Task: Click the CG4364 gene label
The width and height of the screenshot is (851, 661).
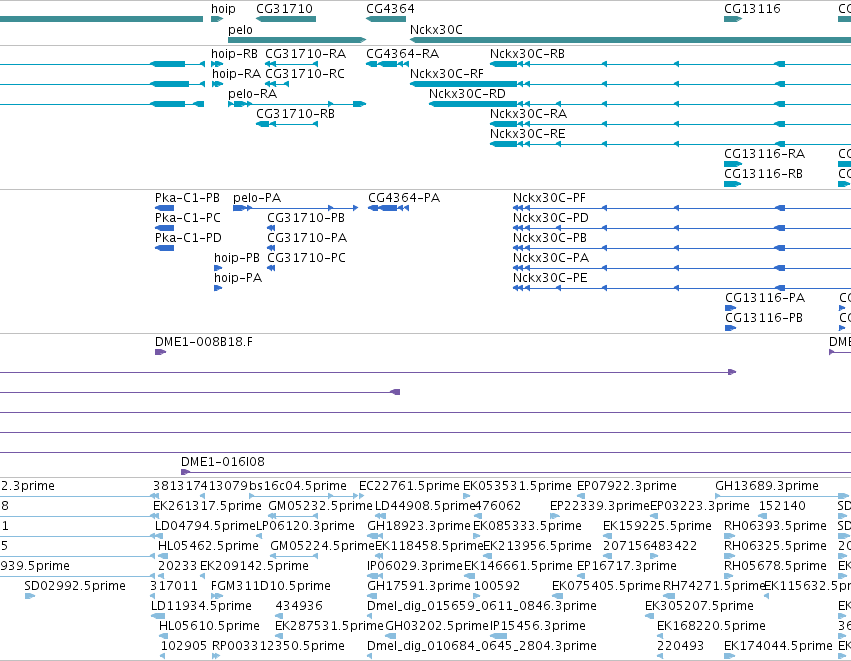Action: (x=390, y=9)
